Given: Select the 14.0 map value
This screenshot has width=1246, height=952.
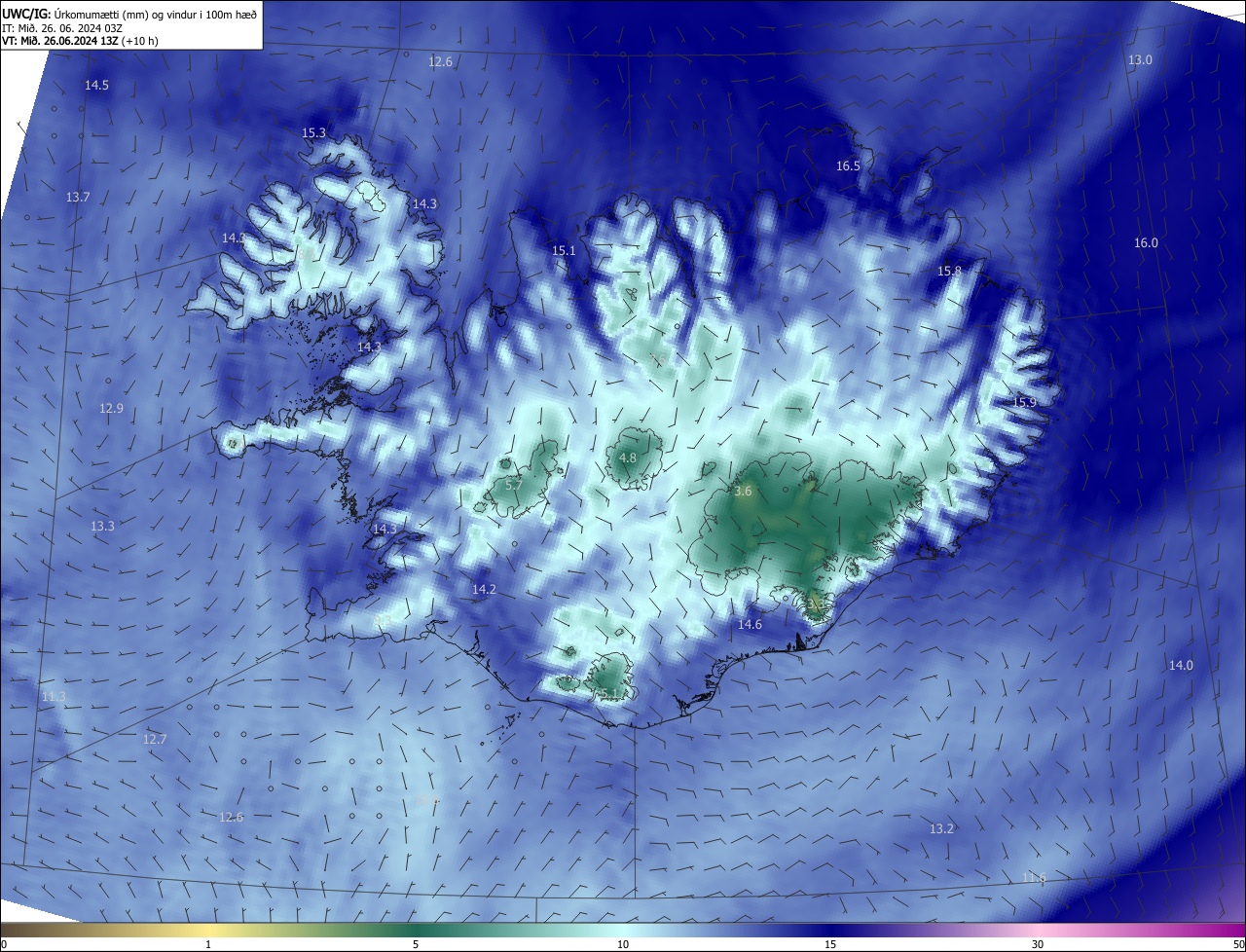Looking at the screenshot, I should pyautogui.click(x=1181, y=666).
